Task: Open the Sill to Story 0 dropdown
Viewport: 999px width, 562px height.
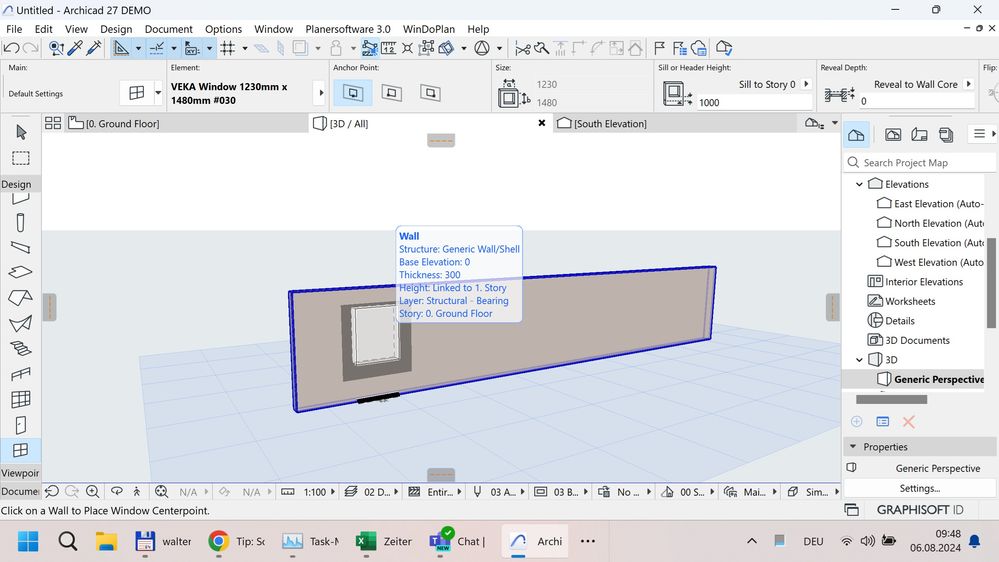Action: (807, 85)
